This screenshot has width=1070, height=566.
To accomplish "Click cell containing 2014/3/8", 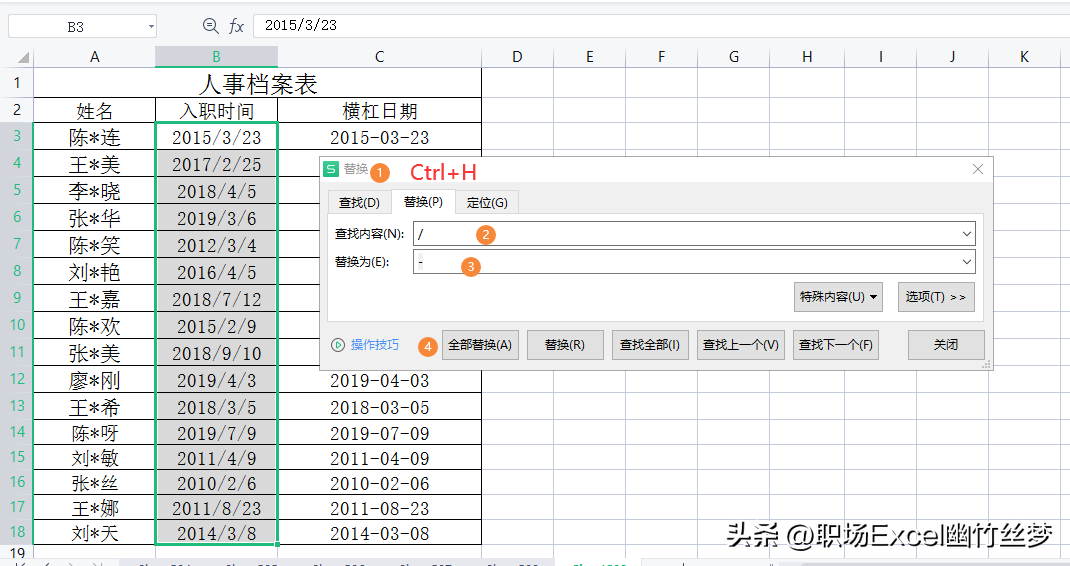I will pos(216,533).
